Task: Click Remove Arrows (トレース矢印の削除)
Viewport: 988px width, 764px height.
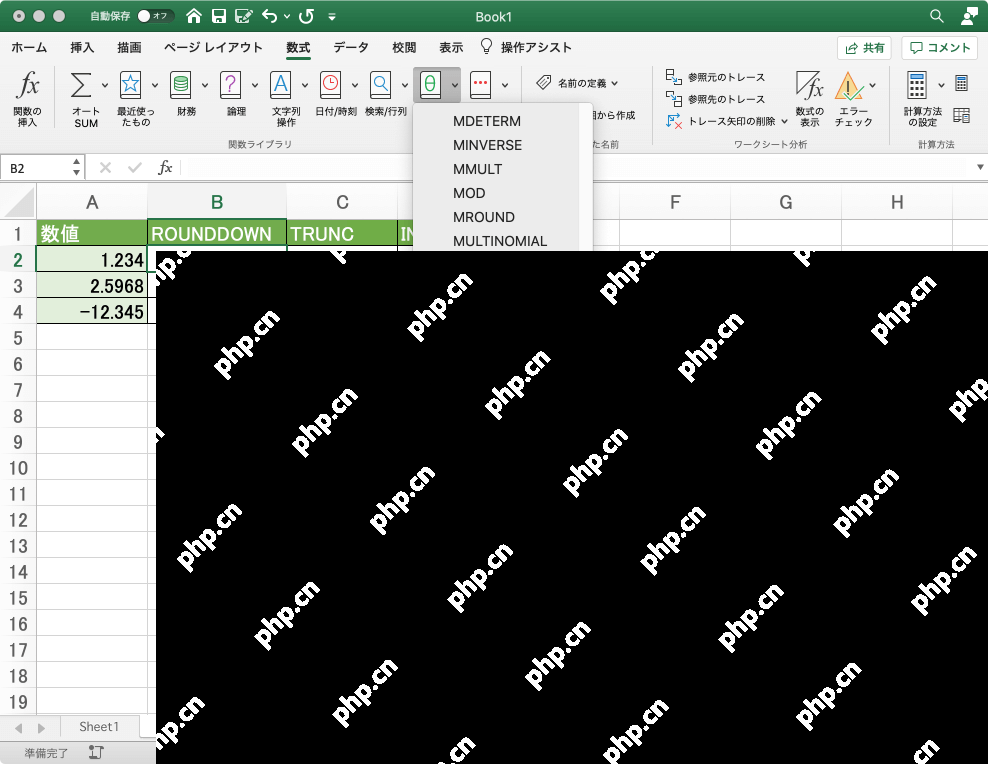Action: [721, 121]
